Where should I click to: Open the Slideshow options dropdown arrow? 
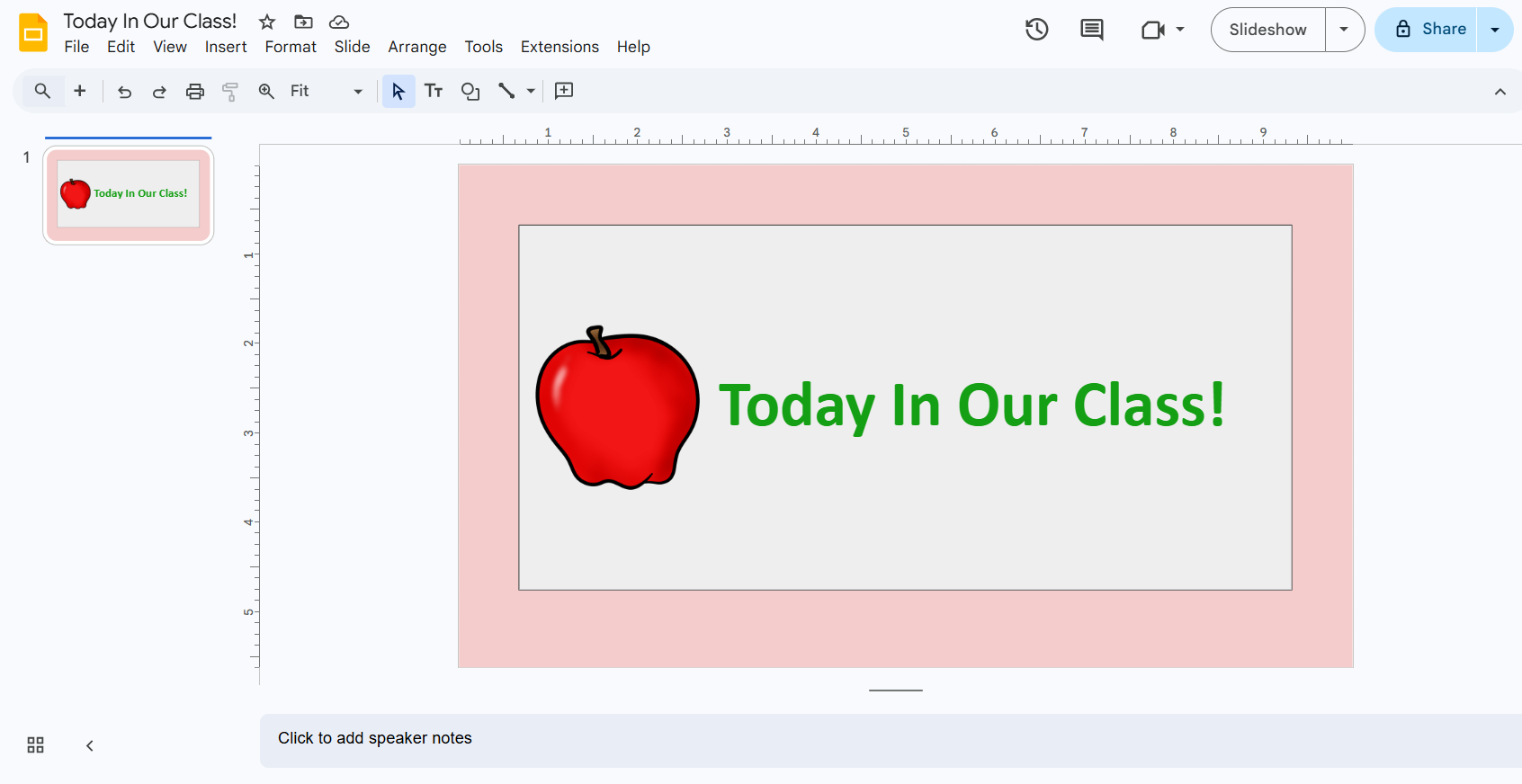(1344, 30)
